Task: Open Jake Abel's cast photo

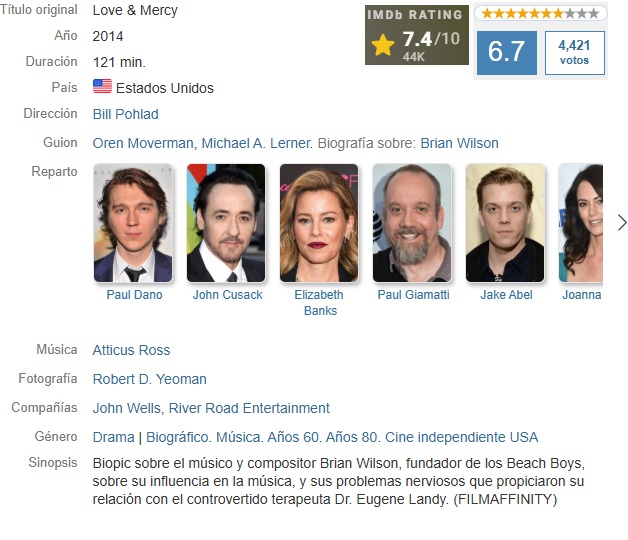Action: pyautogui.click(x=505, y=223)
